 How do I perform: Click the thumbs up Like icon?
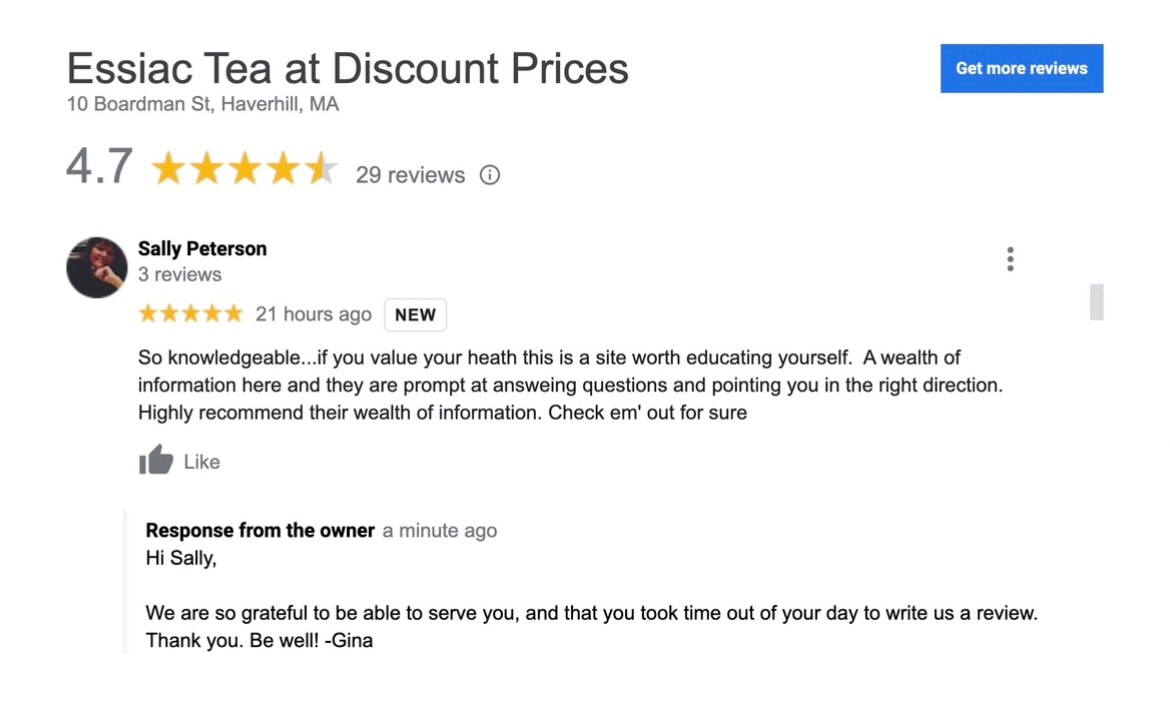tap(156, 460)
